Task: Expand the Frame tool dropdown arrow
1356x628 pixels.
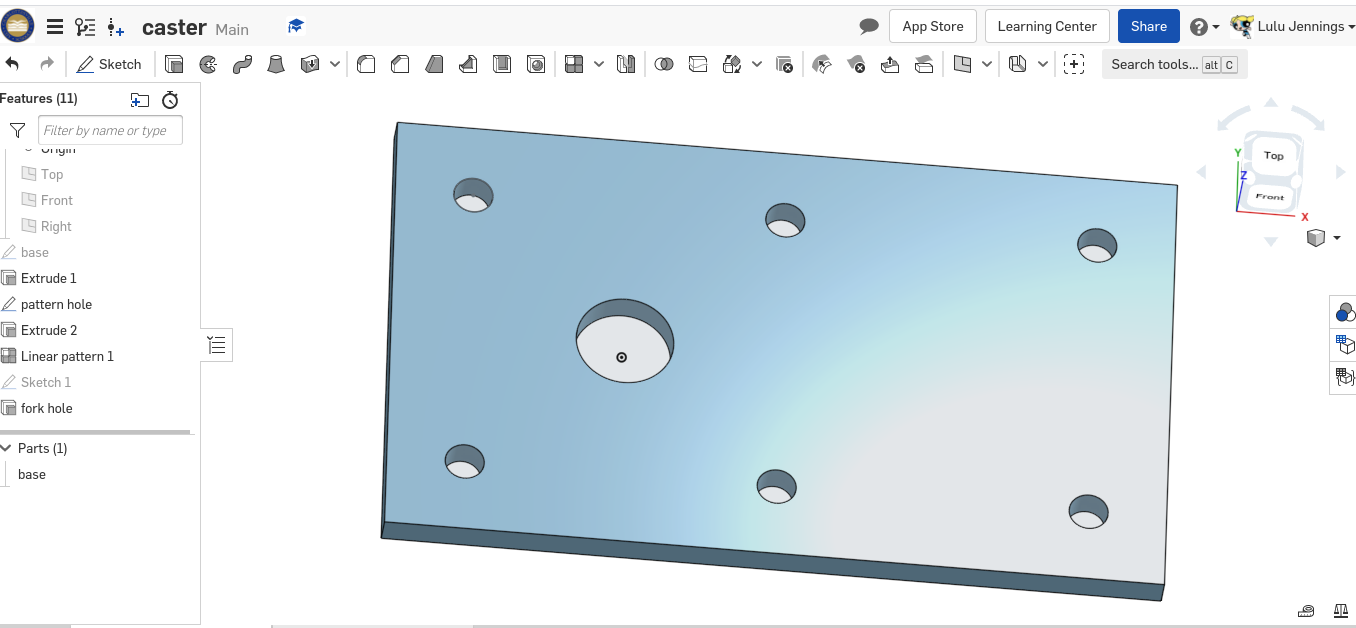Action: coord(1043,64)
